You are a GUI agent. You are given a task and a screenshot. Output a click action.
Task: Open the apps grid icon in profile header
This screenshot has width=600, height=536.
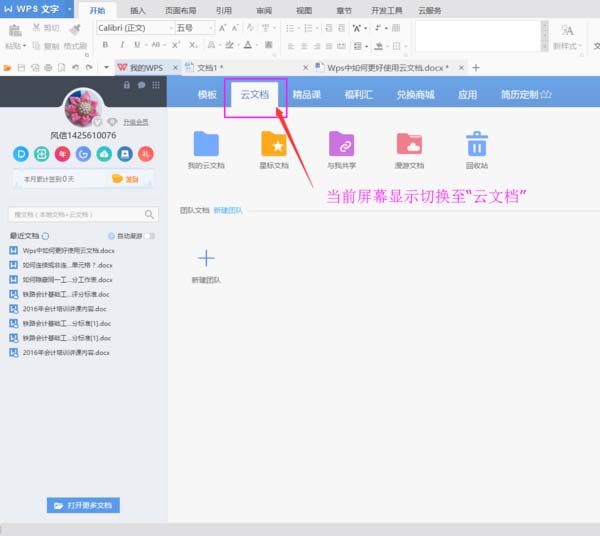[x=156, y=85]
